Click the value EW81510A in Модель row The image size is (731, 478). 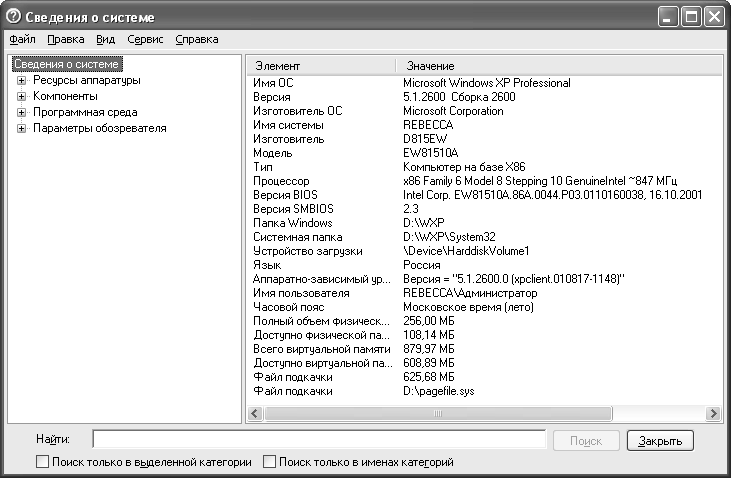click(431, 153)
